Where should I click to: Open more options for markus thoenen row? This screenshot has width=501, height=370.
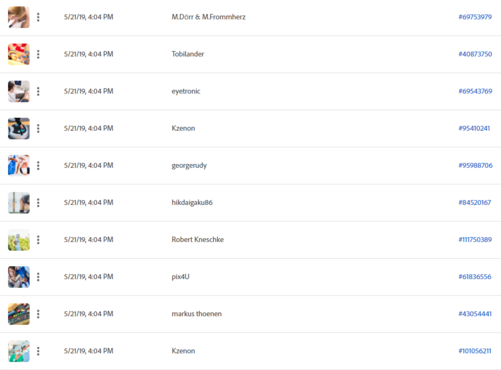click(38, 314)
